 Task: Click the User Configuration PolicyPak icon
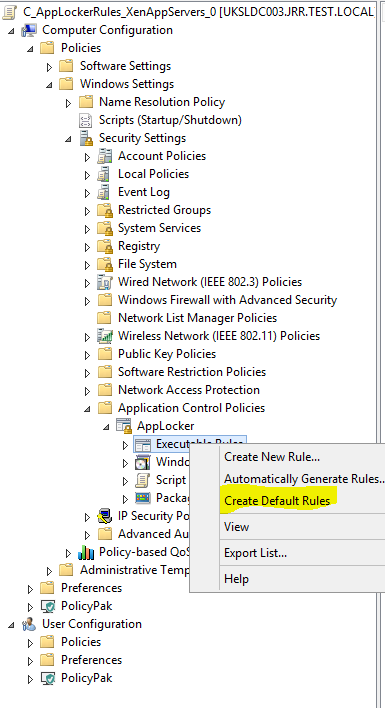tap(48, 678)
